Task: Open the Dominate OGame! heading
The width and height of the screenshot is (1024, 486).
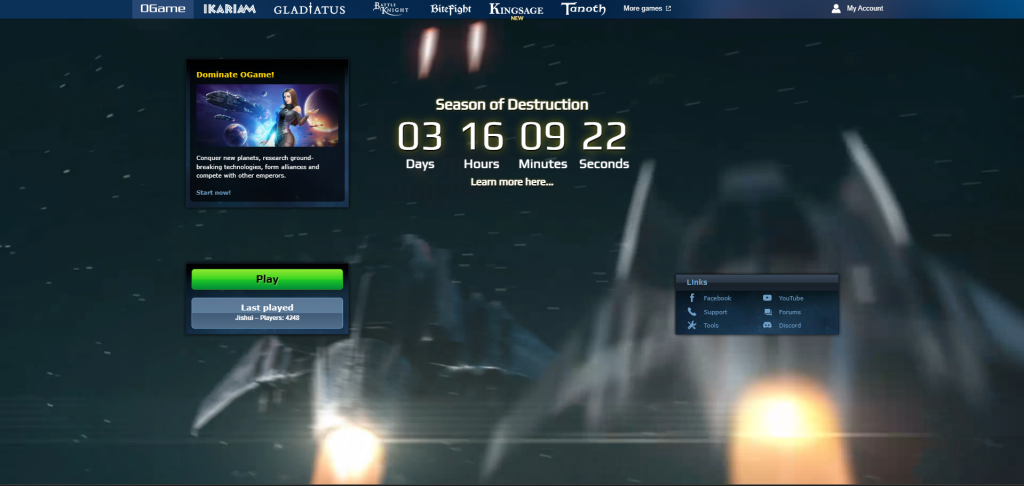Action: click(235, 74)
